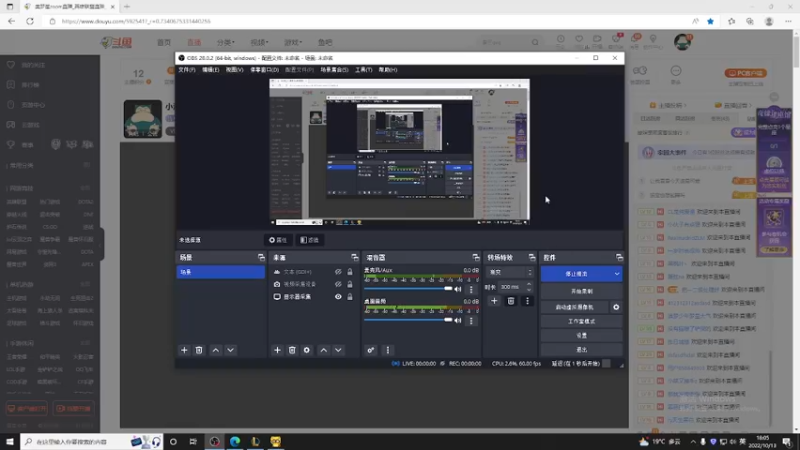The width and height of the screenshot is (800, 450).
Task: Move source down in the Sources panel
Action: point(338,350)
